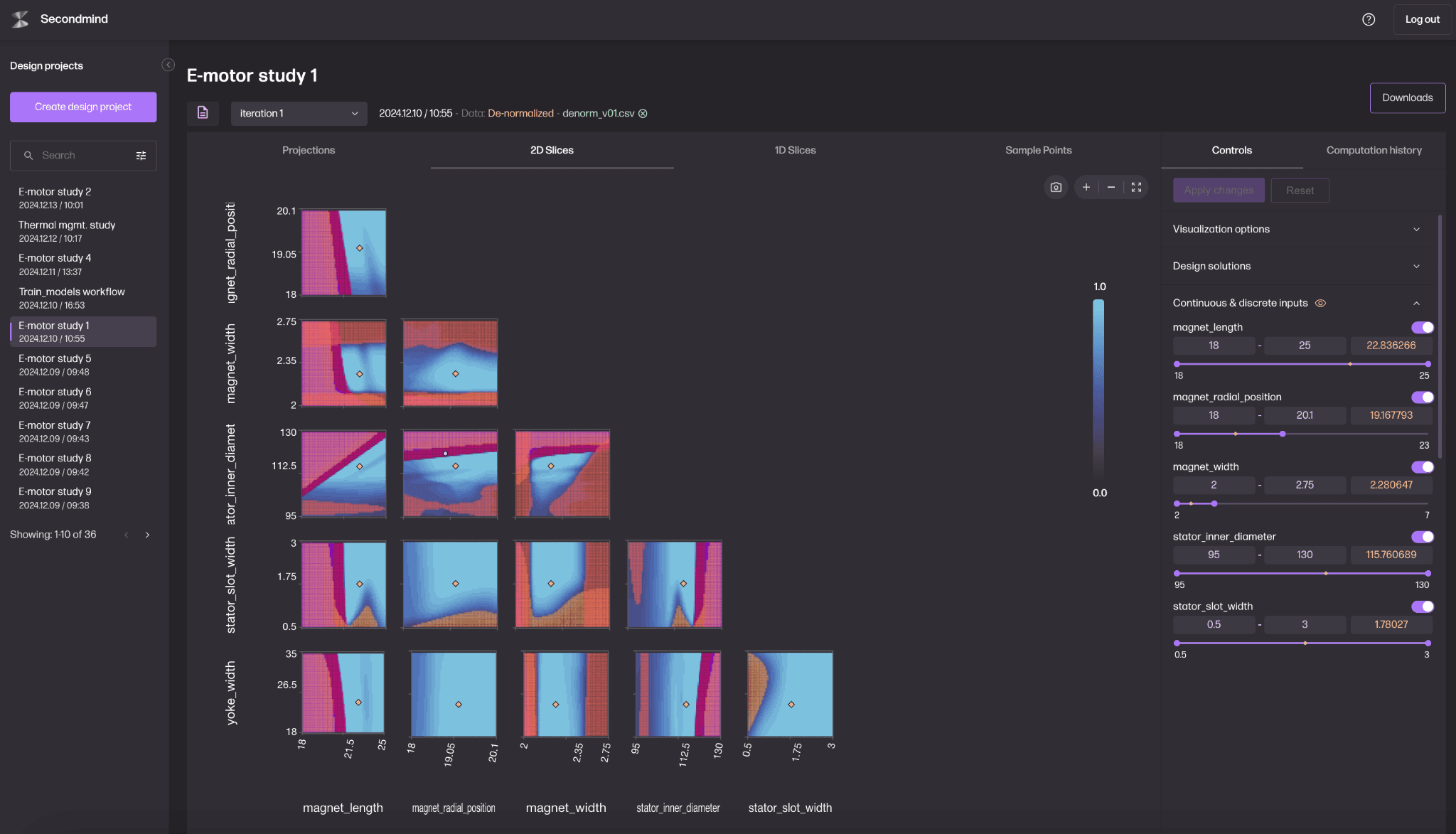Remove denorm_v01.csv data file

[x=643, y=114]
